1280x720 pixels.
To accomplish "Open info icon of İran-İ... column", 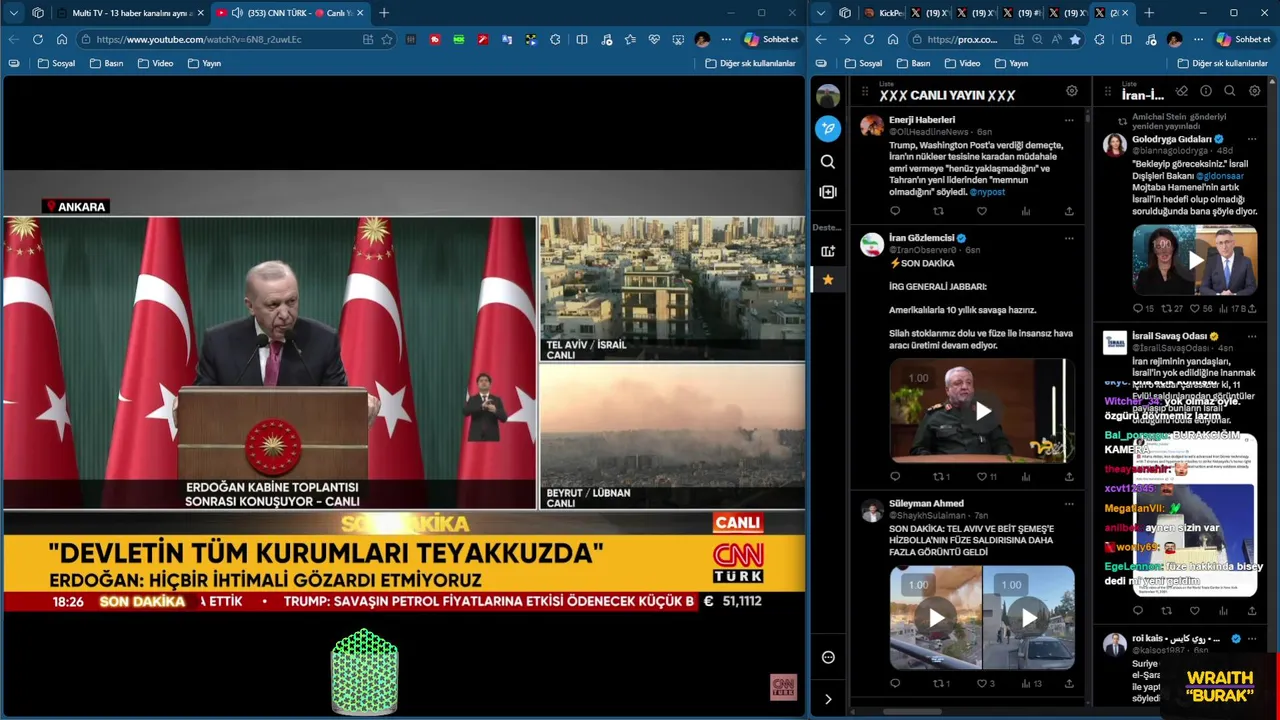I will click(1206, 91).
